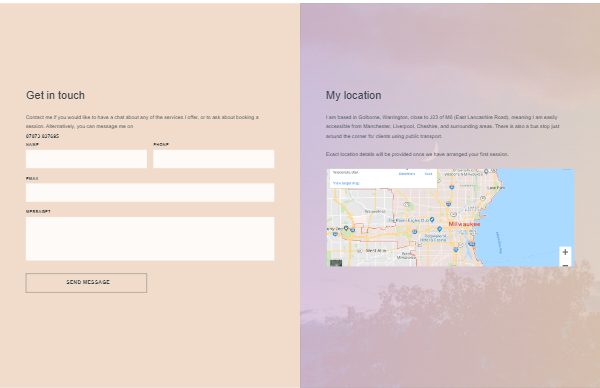This screenshot has width=600, height=388.
Task: Click the Lake Michigan water area on map
Action: tap(532, 214)
